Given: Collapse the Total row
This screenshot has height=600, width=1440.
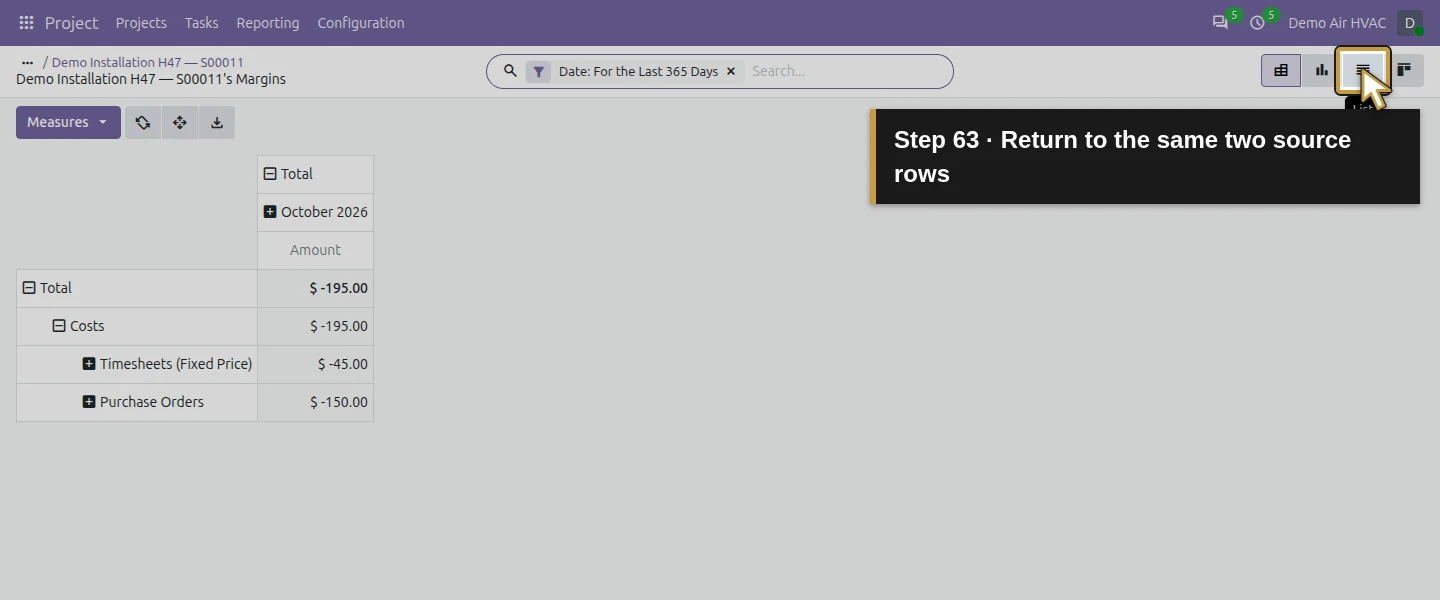Looking at the screenshot, I should click(137, 288).
